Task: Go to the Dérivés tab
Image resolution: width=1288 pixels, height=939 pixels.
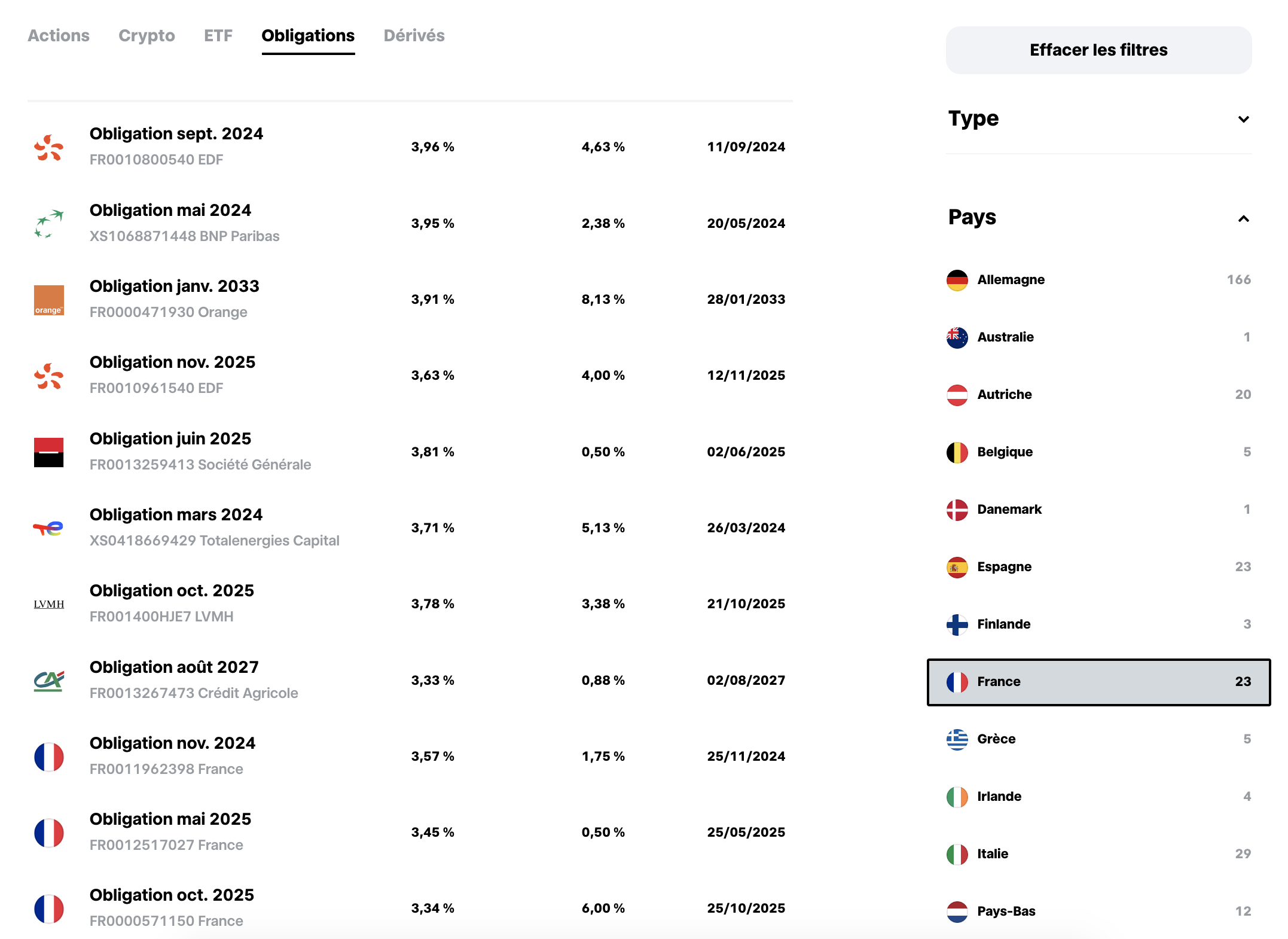Action: tap(414, 36)
